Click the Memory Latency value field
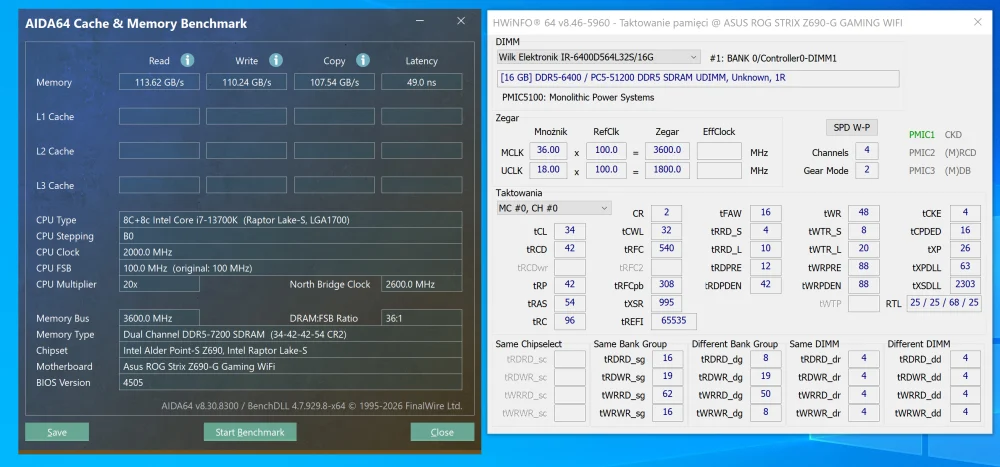 click(x=422, y=82)
